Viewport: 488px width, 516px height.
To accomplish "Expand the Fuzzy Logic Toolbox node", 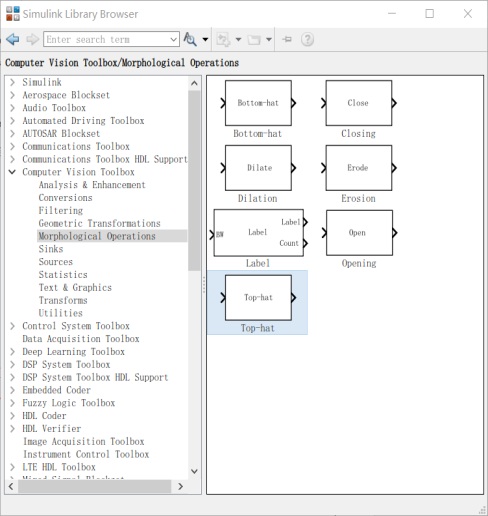I will click(12, 403).
